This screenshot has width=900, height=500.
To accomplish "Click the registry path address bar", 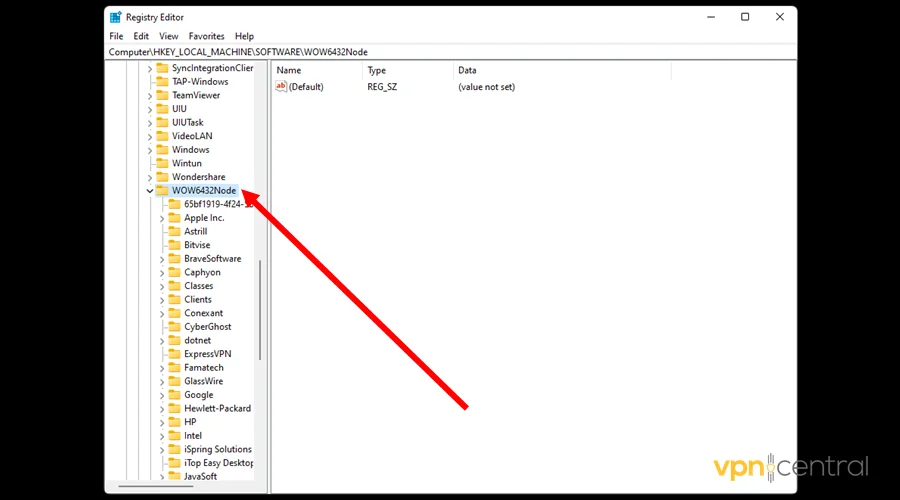I will coord(451,52).
